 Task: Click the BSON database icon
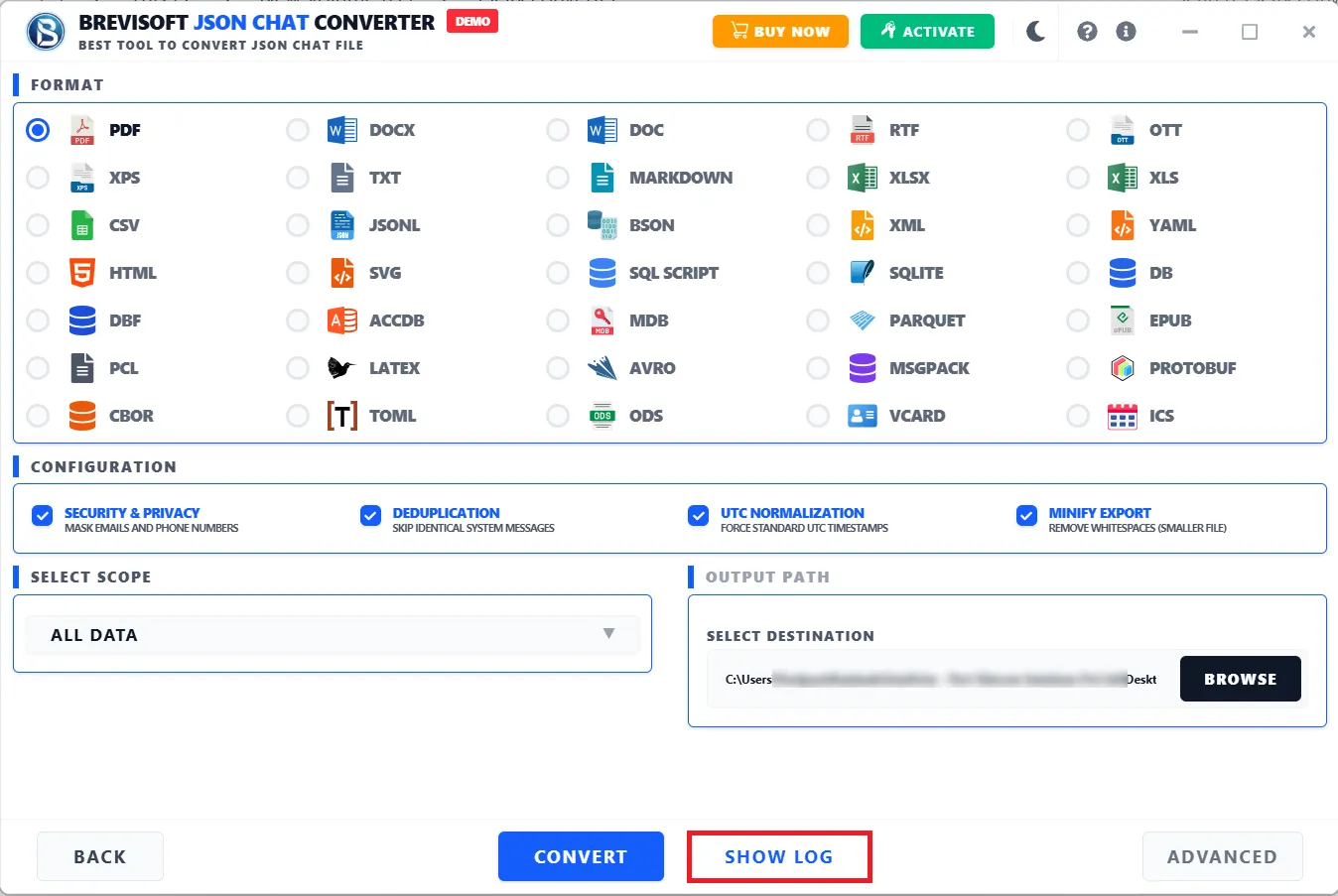pyautogui.click(x=602, y=225)
